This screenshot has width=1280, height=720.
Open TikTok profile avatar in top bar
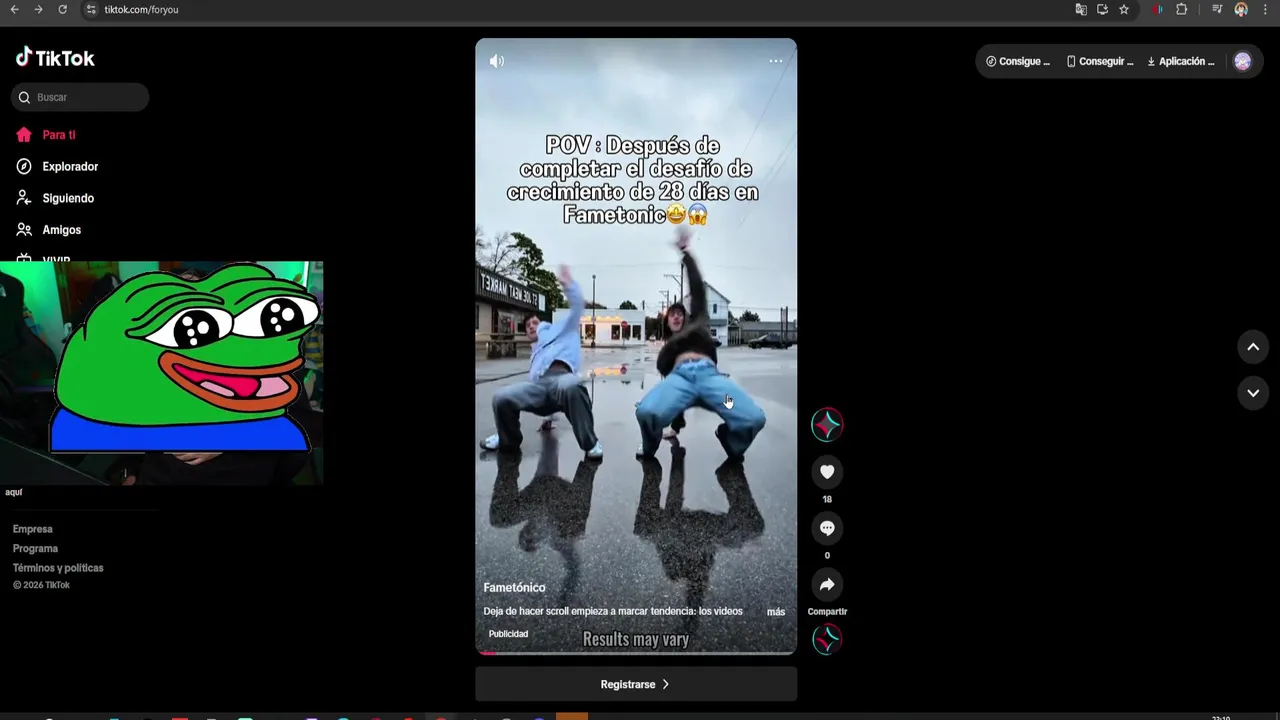point(1242,61)
